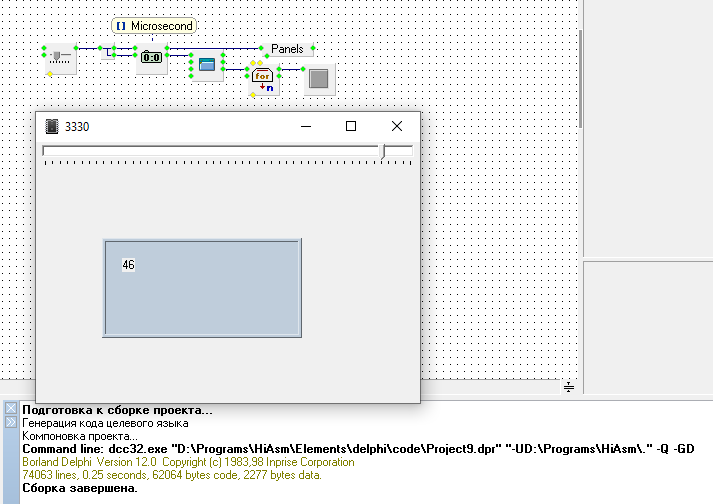The width and height of the screenshot is (713, 504).
Task: Click the 3330 window title icon
Action: pos(51,126)
